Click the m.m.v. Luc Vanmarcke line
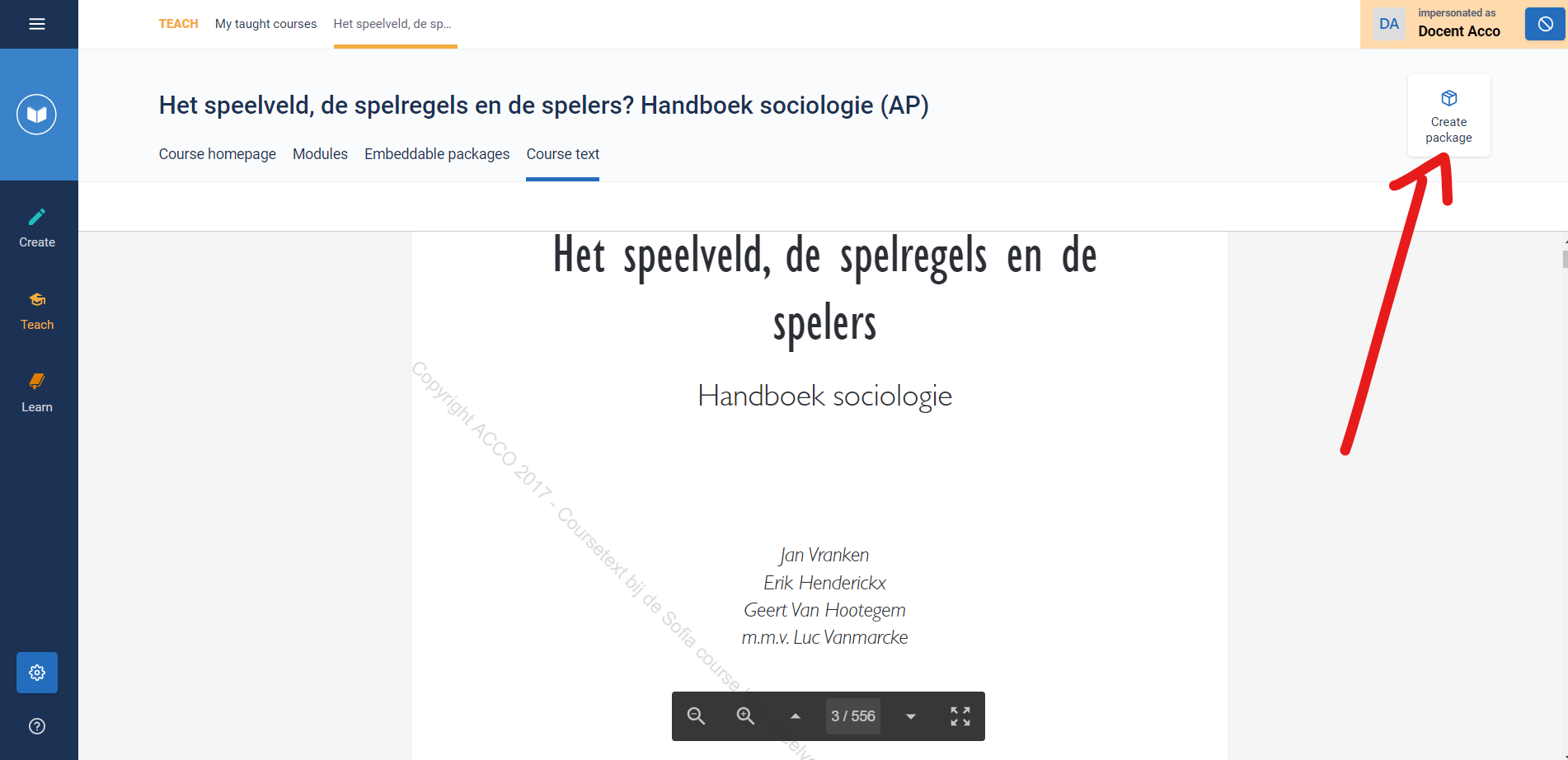The height and width of the screenshot is (760, 1568). pos(824,637)
